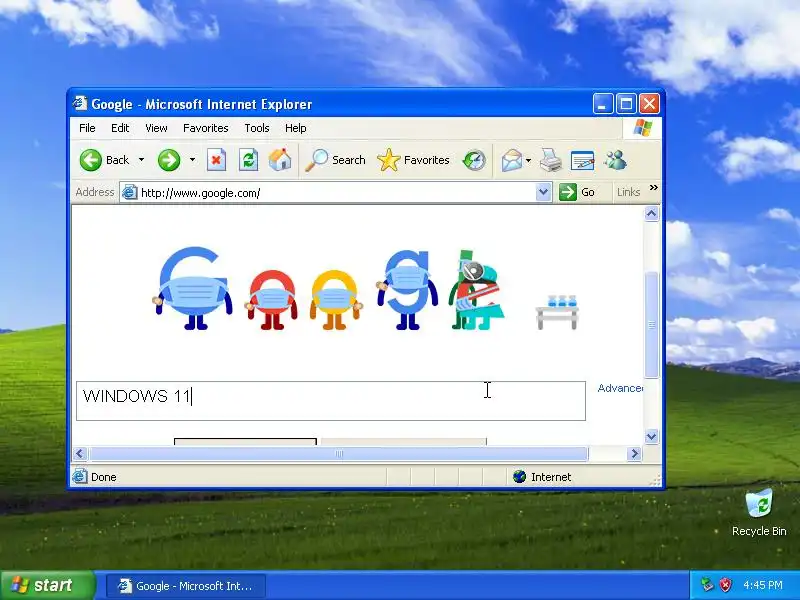
Task: Open the Edit menu
Action: coord(120,128)
